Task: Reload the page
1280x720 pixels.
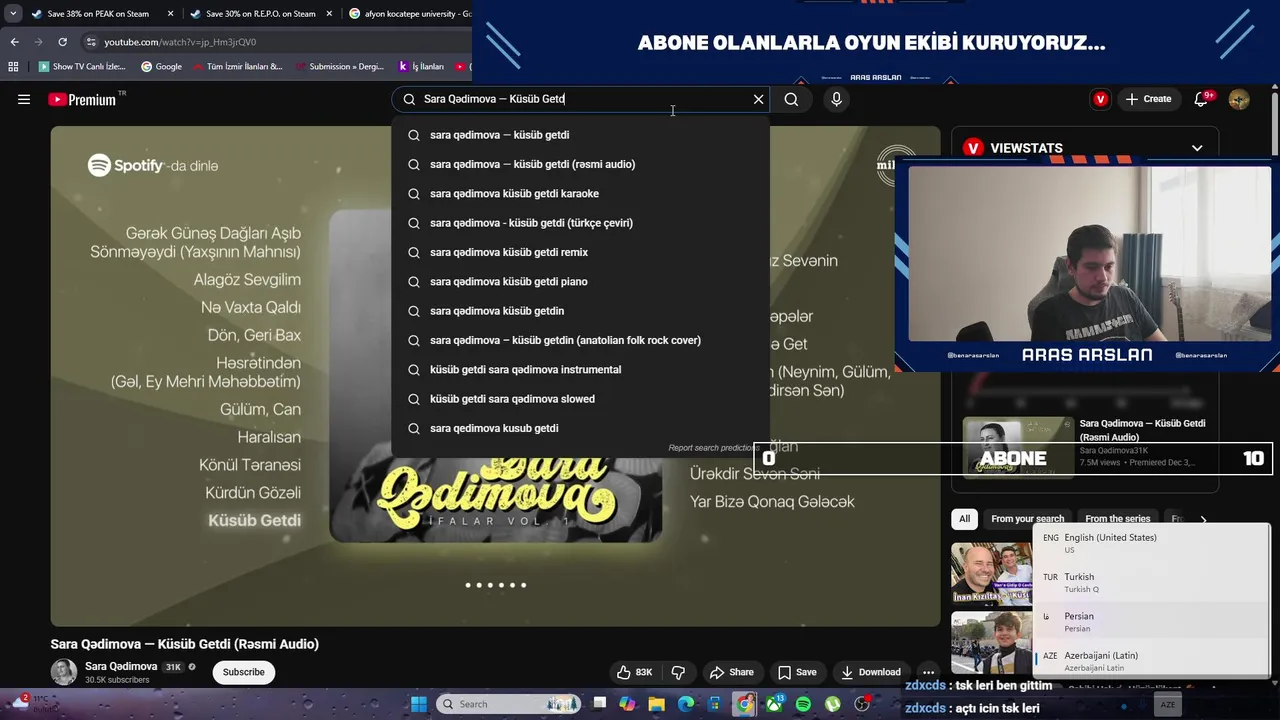Action: 62,42
